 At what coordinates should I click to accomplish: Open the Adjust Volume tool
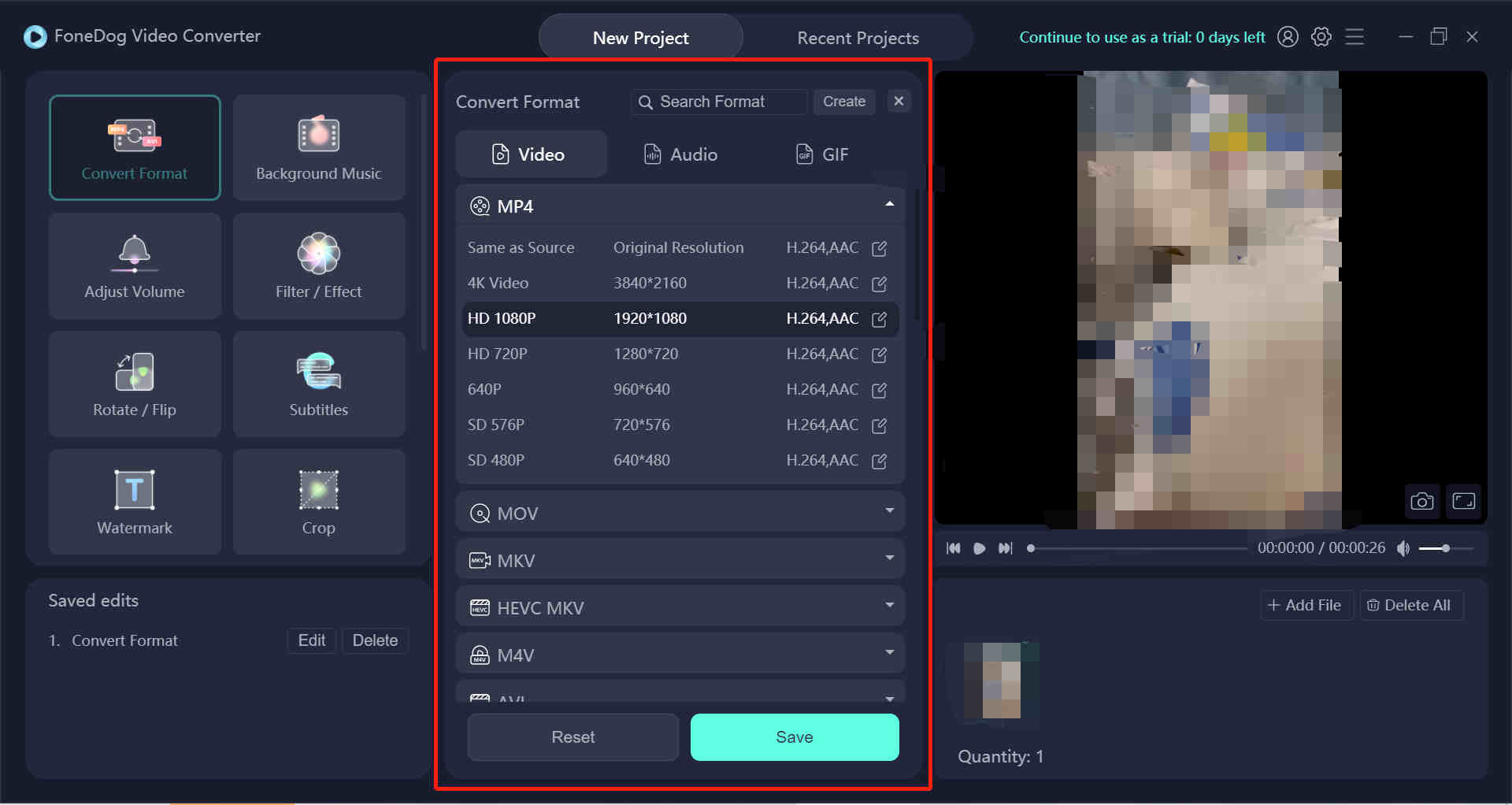tap(135, 265)
